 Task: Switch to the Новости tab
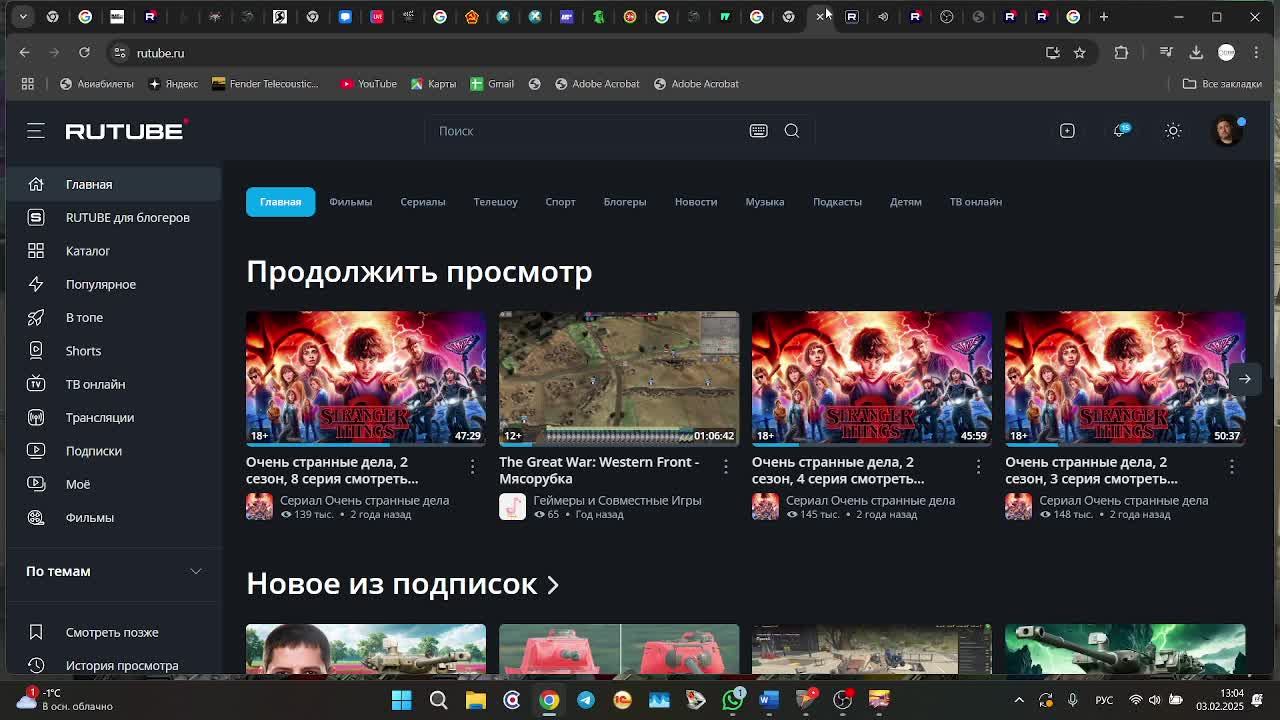(696, 202)
